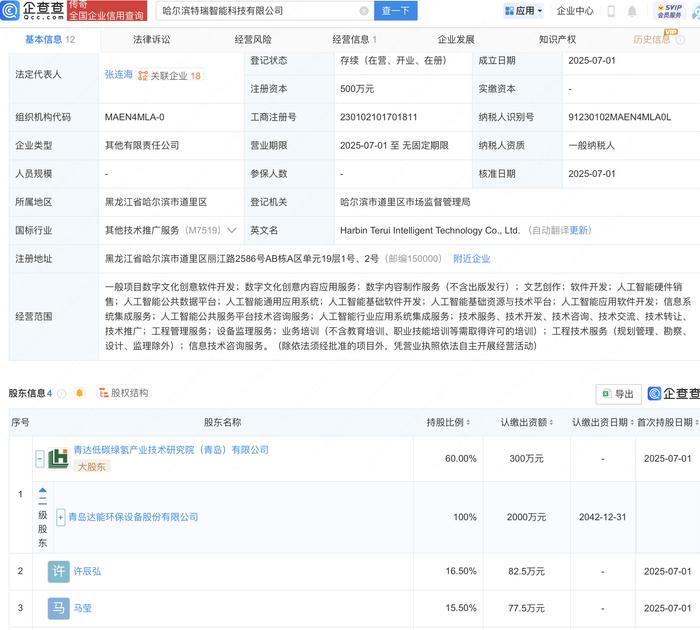Viewport: 700px width, 630px height.
Task: Click 60.00% holding ratio cell
Action: tap(461, 459)
